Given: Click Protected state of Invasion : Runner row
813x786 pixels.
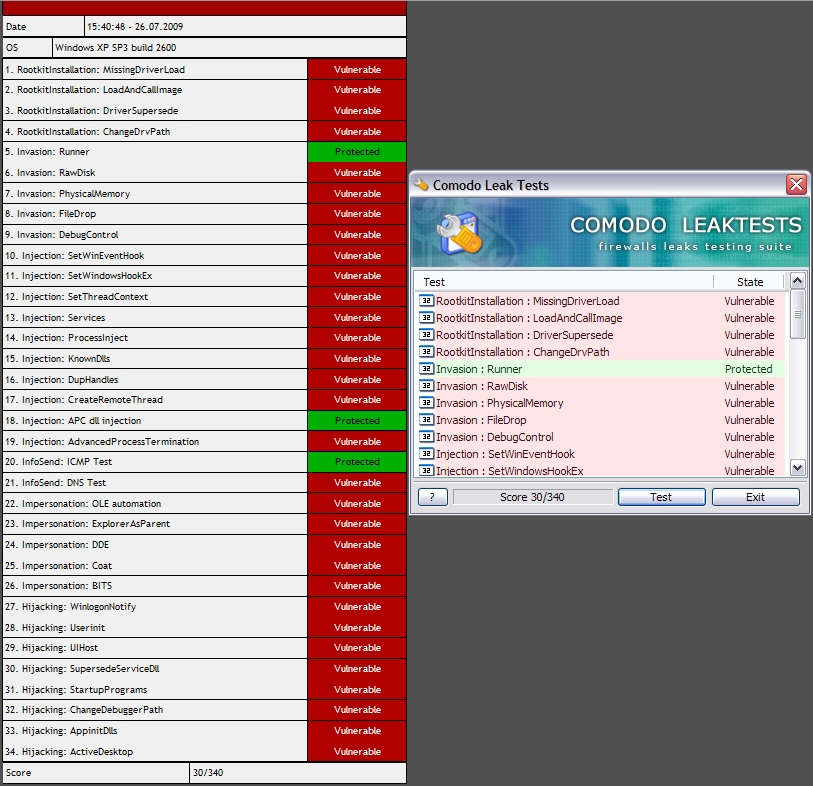Looking at the screenshot, I should (x=748, y=369).
